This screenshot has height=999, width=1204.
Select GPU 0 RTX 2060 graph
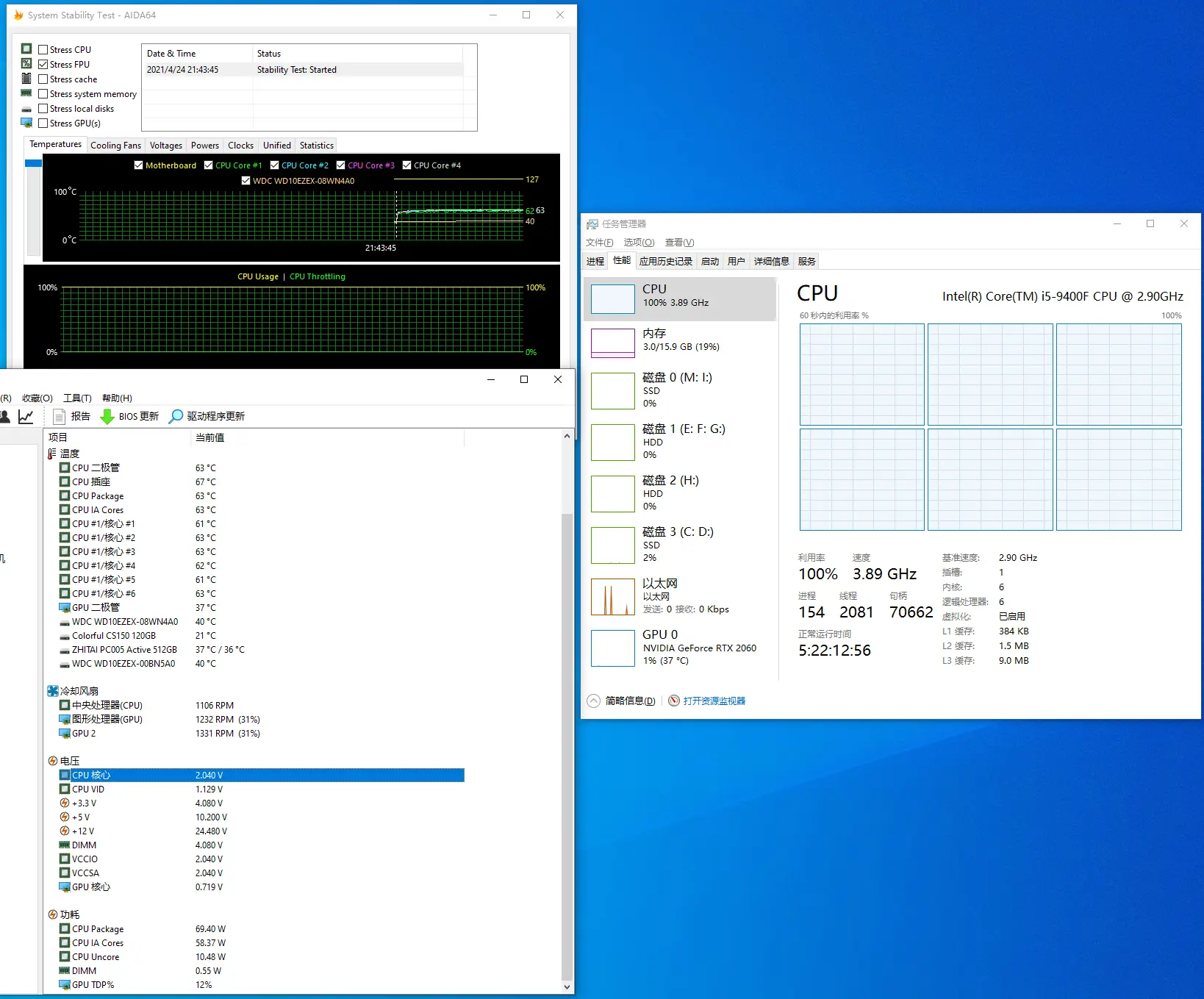pyautogui.click(x=613, y=648)
